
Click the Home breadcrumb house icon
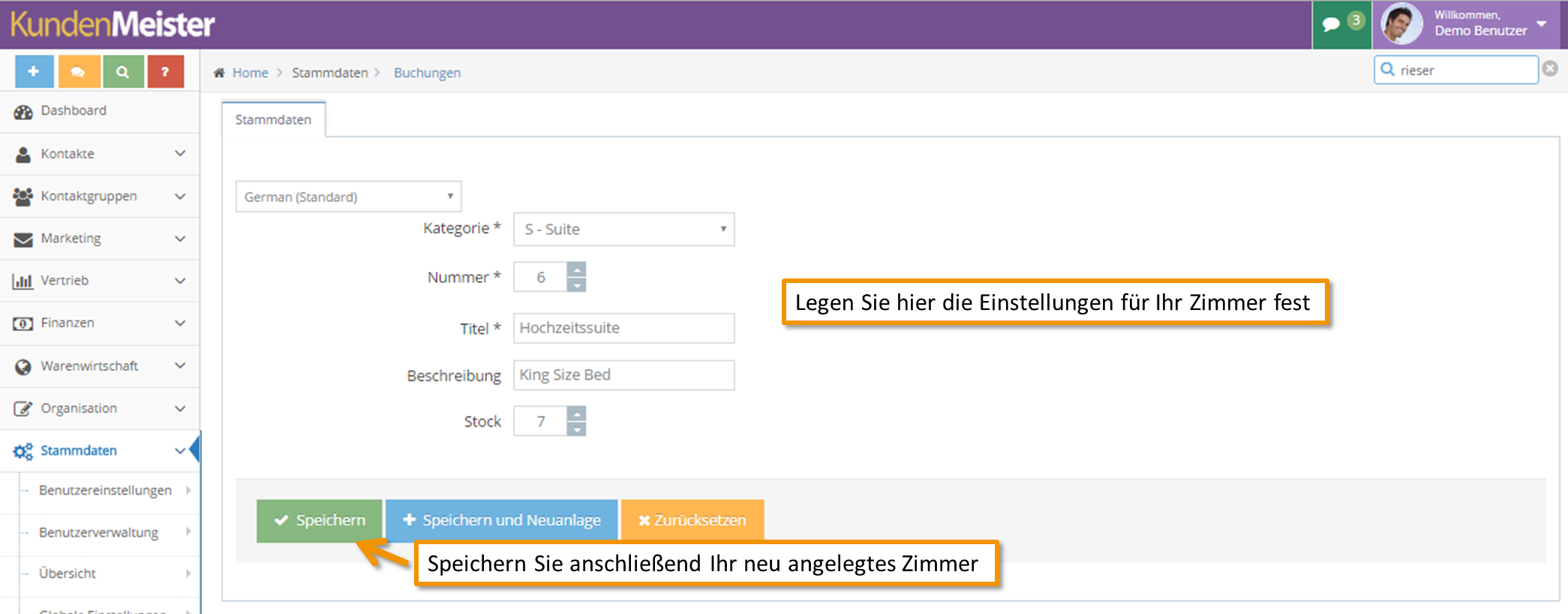tap(219, 73)
